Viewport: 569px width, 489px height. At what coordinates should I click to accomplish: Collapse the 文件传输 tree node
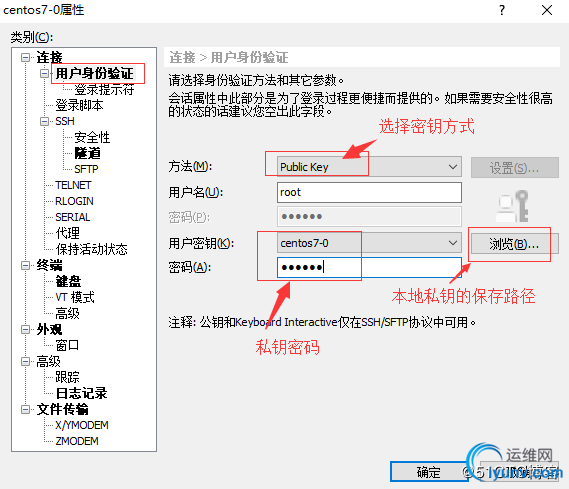tap(25, 409)
